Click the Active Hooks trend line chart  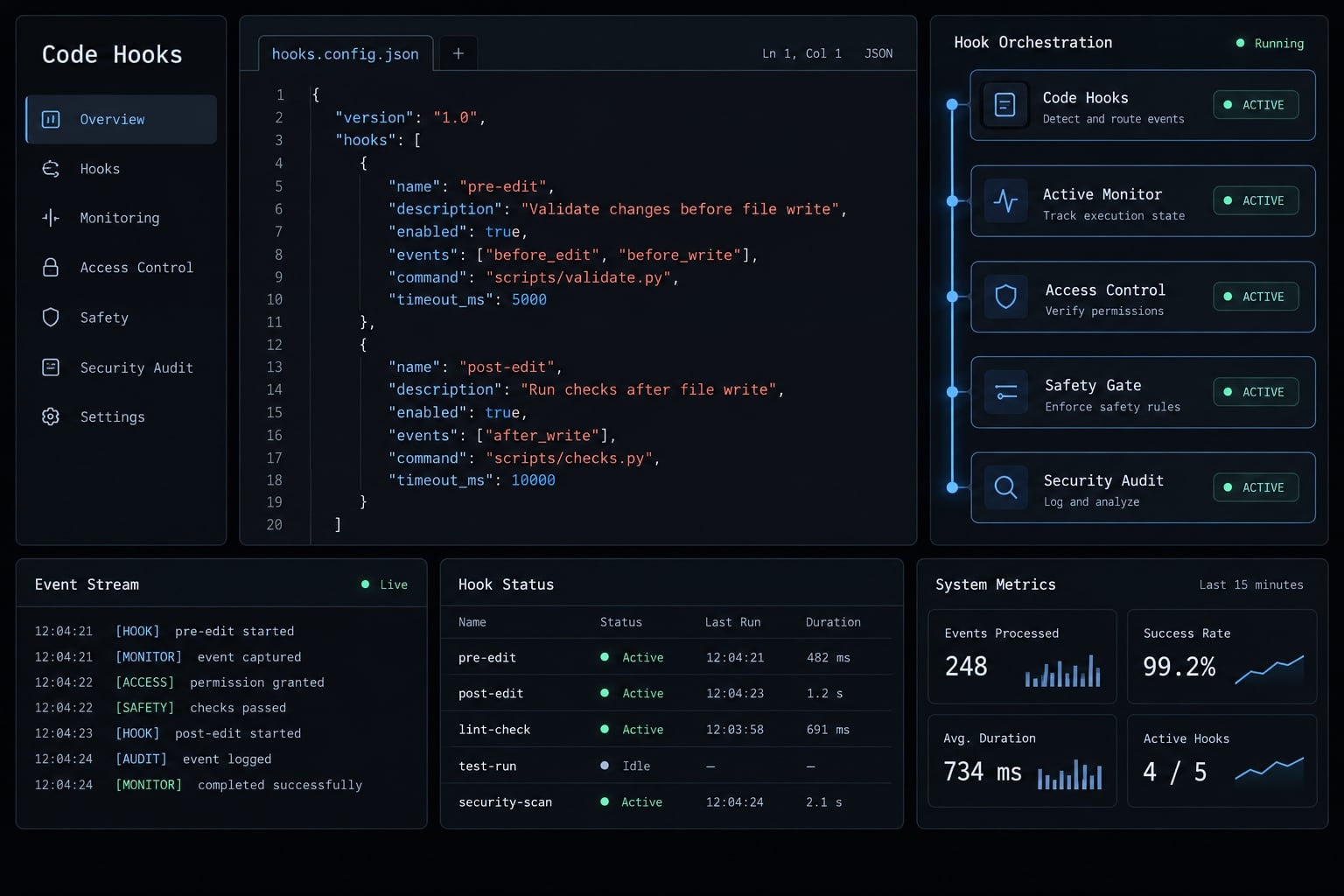point(1270,769)
